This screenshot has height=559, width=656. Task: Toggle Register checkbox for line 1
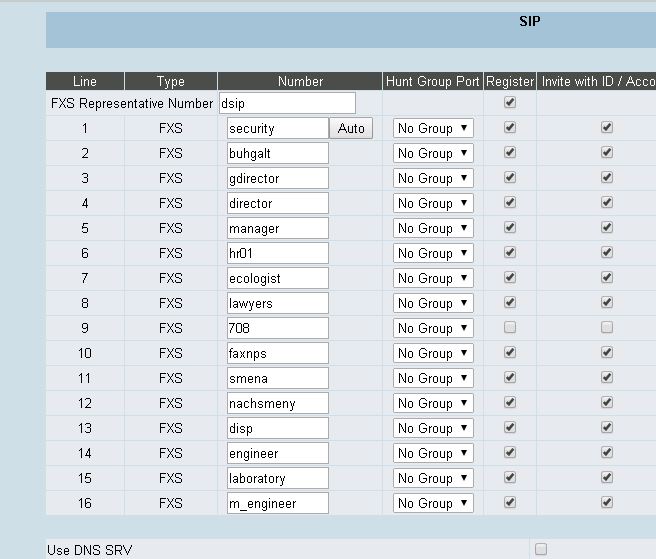point(510,128)
